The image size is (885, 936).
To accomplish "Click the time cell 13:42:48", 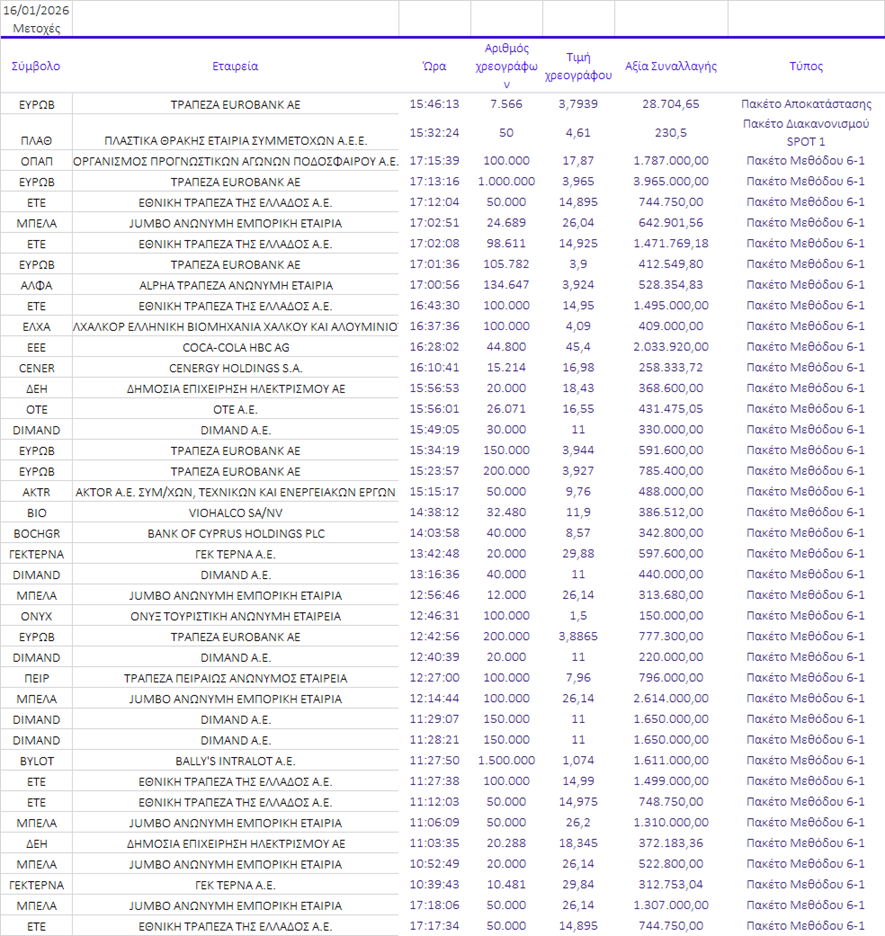I will click(434, 554).
